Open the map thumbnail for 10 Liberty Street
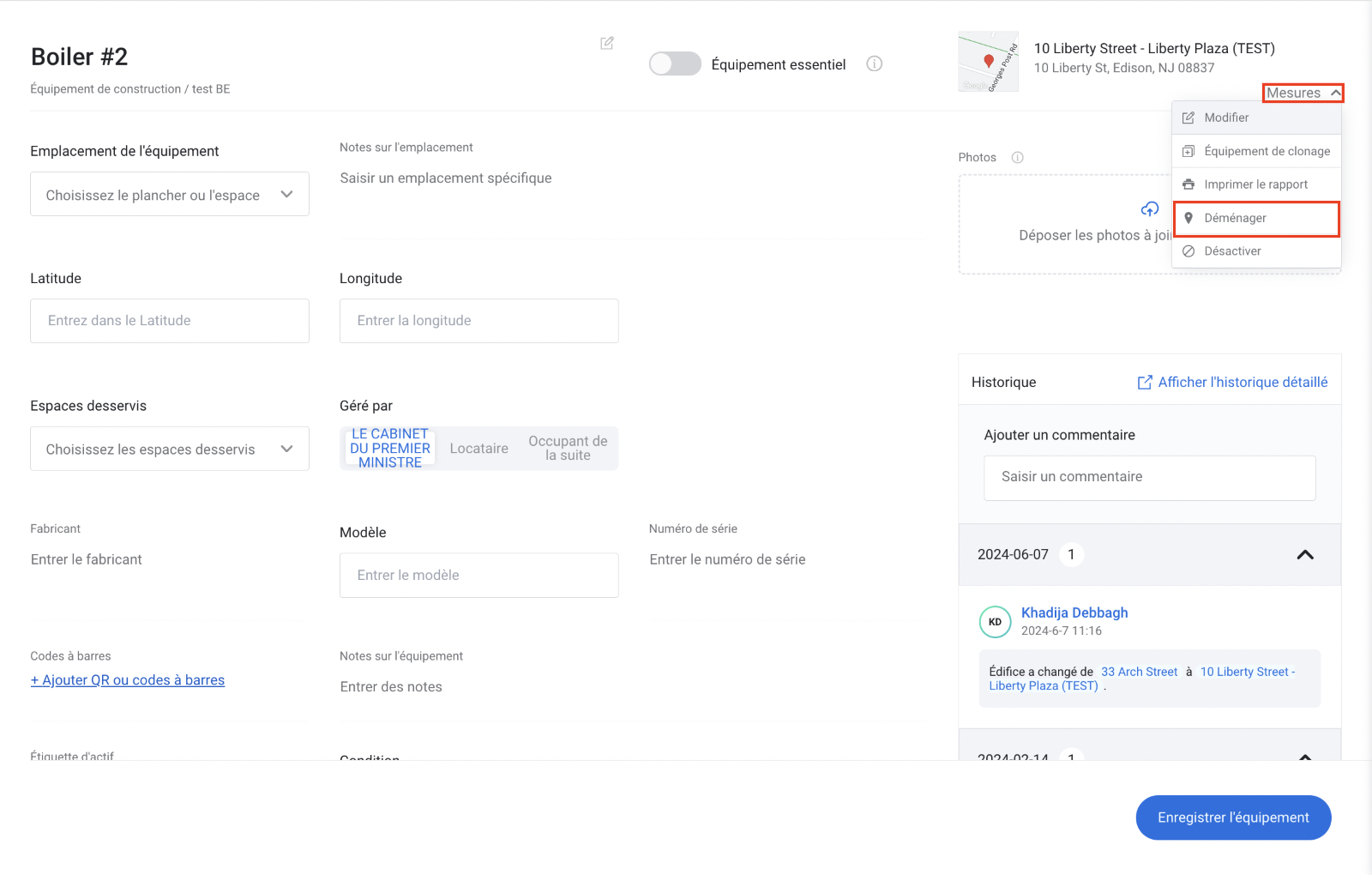 tap(988, 62)
